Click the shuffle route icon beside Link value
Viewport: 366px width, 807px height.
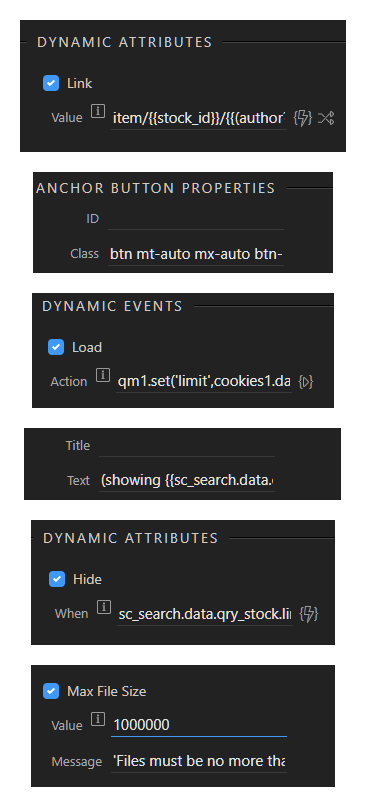(x=326, y=118)
